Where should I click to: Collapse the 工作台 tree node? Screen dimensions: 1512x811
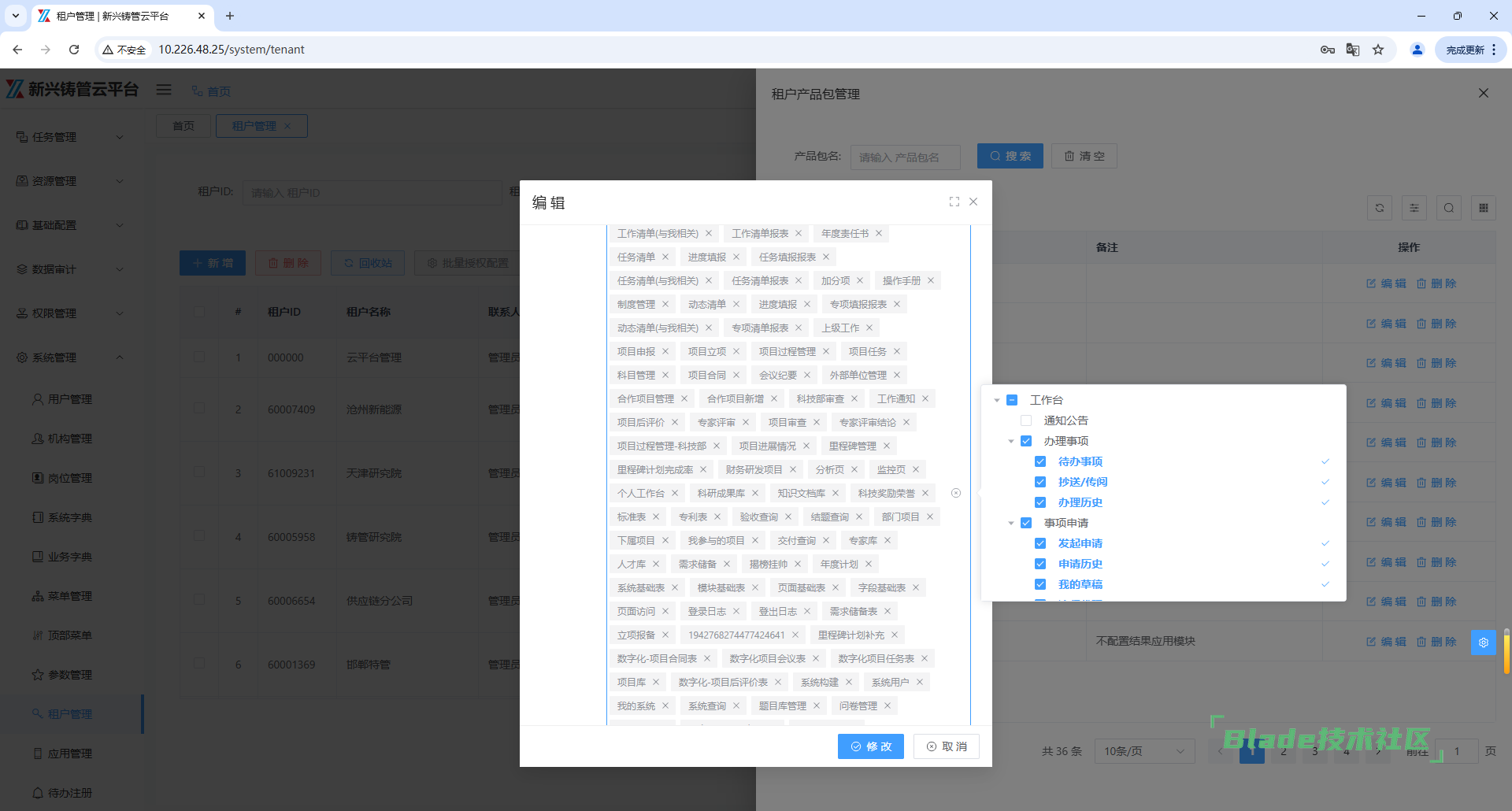click(x=997, y=400)
